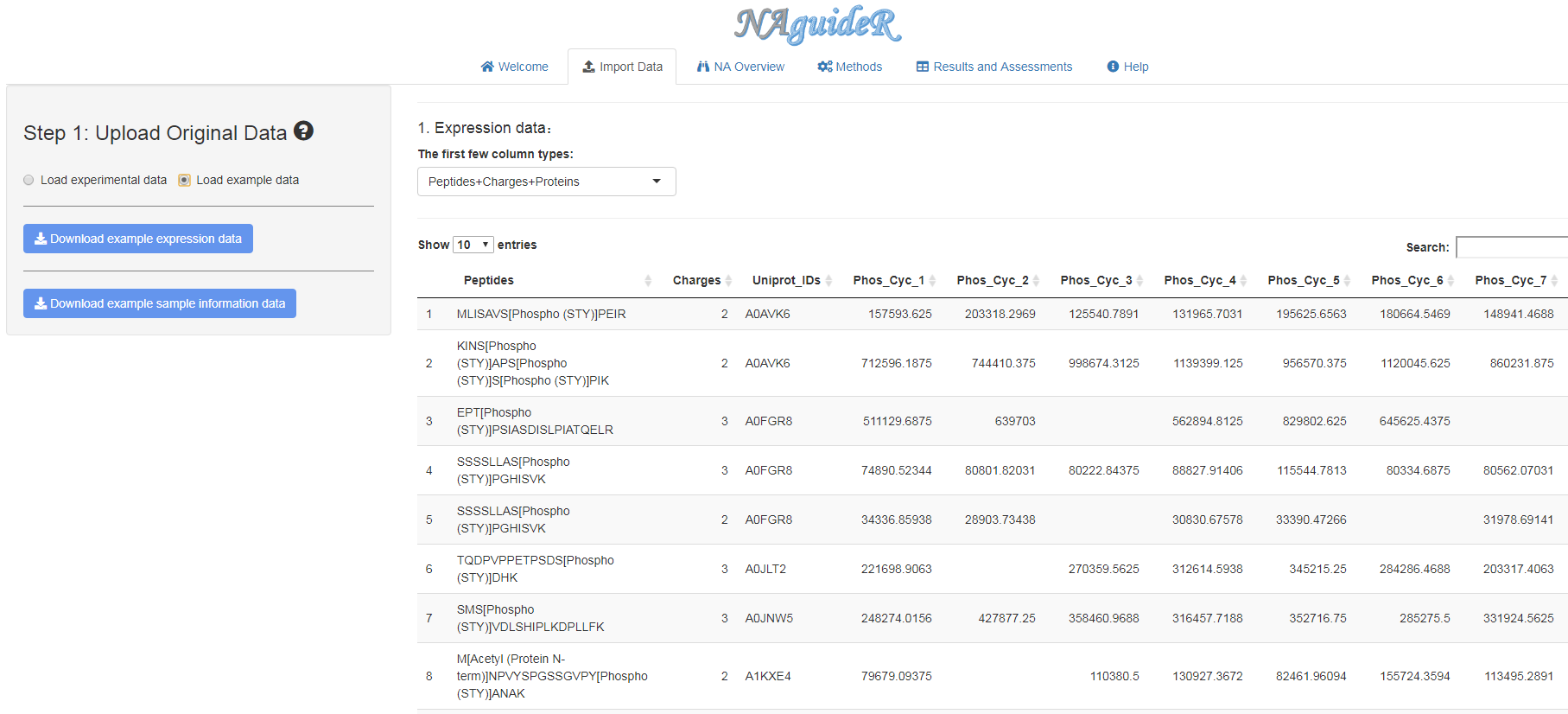Sort by Uniprot_IDs column arrows
Screen dimensions: 1568x714
tap(828, 280)
